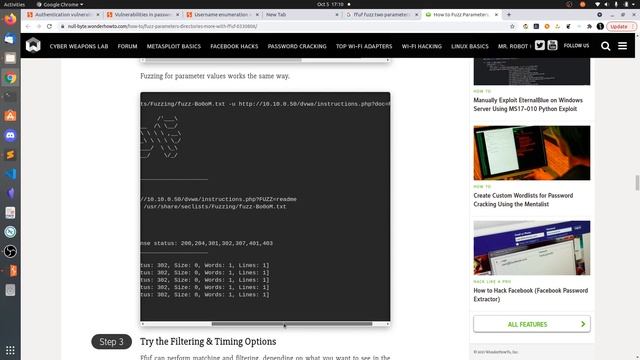Click the ffuf code block horizontal scrollbar
This screenshot has width=640, height=360.
tap(291, 324)
